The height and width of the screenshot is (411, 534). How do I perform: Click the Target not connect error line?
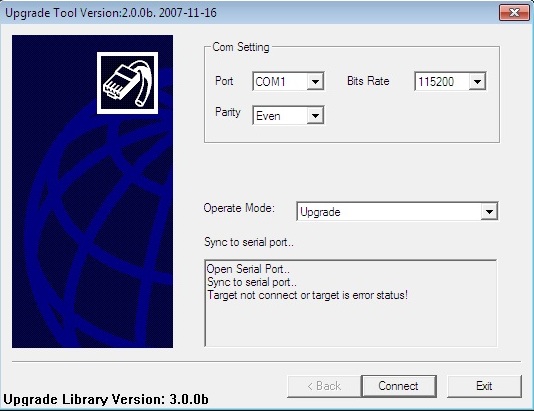click(308, 295)
